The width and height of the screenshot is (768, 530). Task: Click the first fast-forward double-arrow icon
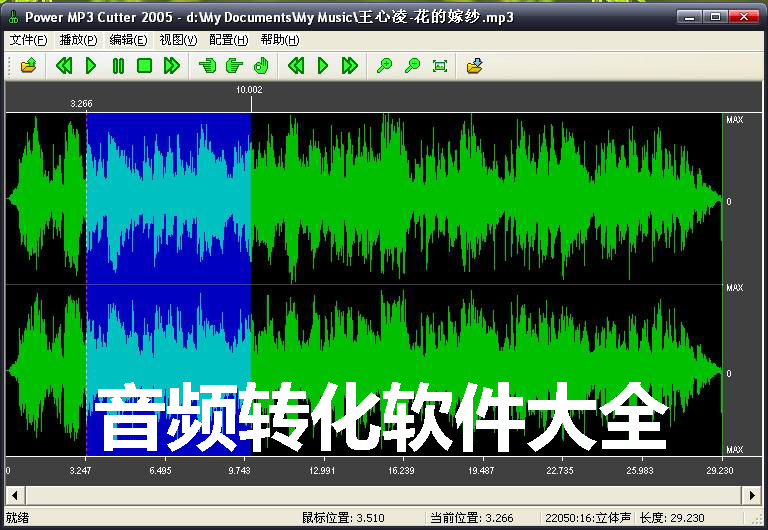tap(171, 65)
